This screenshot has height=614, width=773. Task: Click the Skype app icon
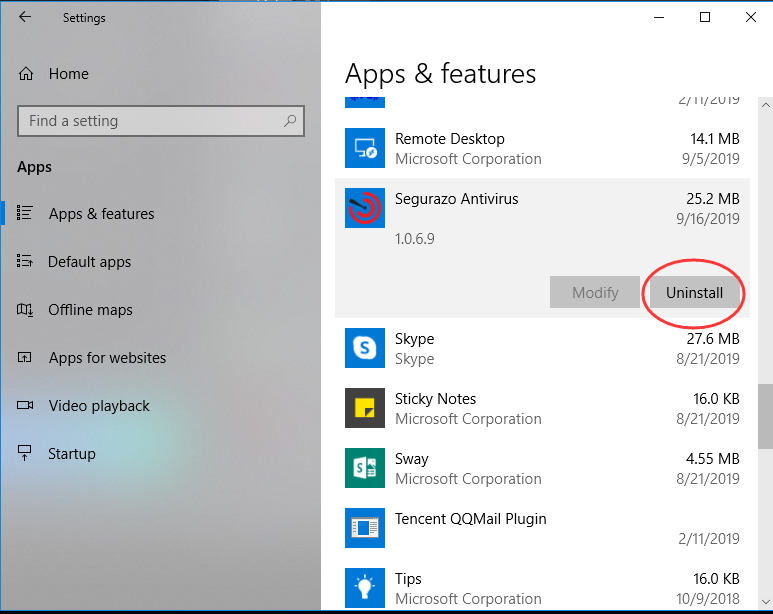click(x=365, y=348)
